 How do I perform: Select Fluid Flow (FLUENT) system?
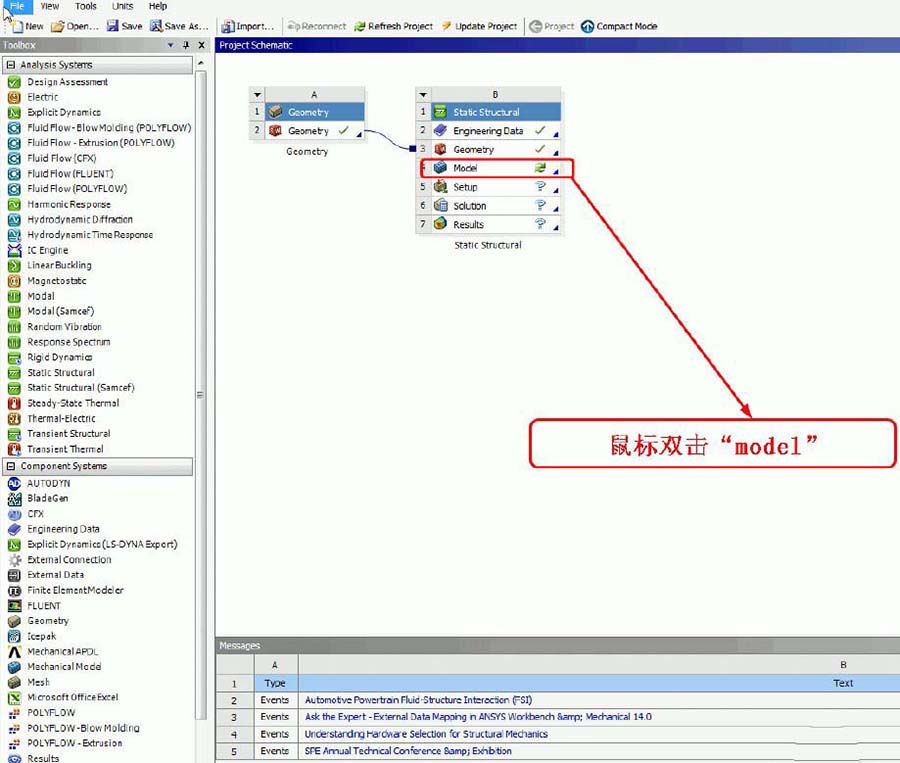pyautogui.click(x=70, y=173)
